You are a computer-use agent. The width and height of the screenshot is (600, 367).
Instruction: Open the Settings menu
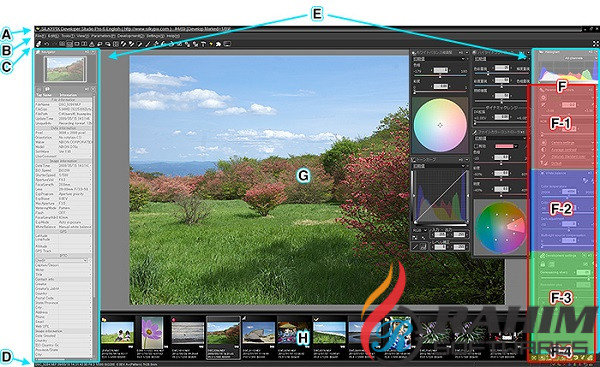pos(156,36)
